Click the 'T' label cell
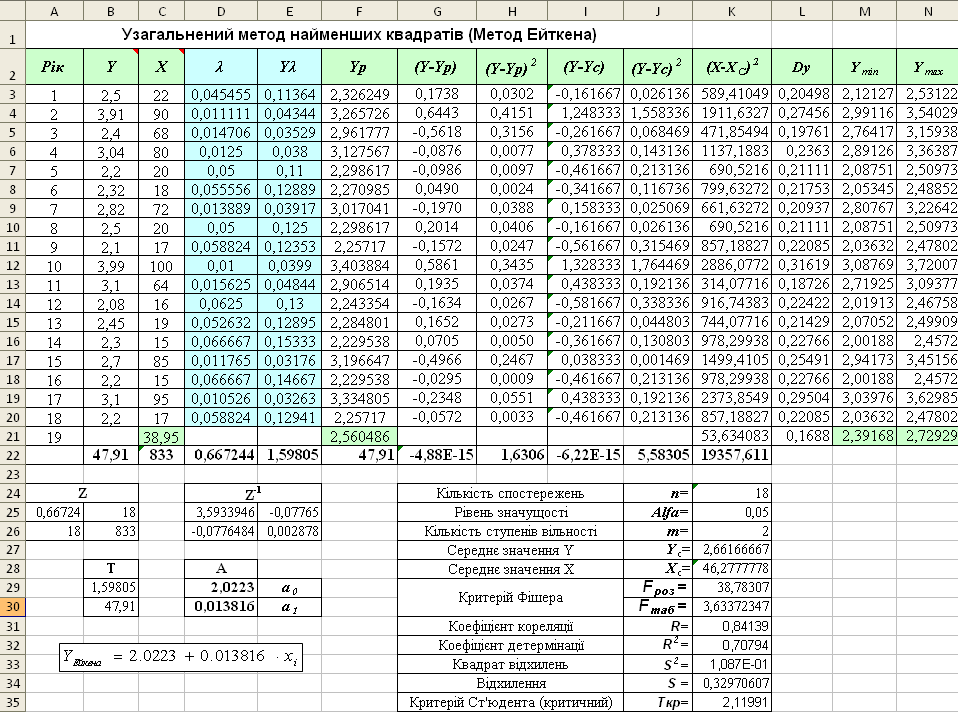 [111, 568]
